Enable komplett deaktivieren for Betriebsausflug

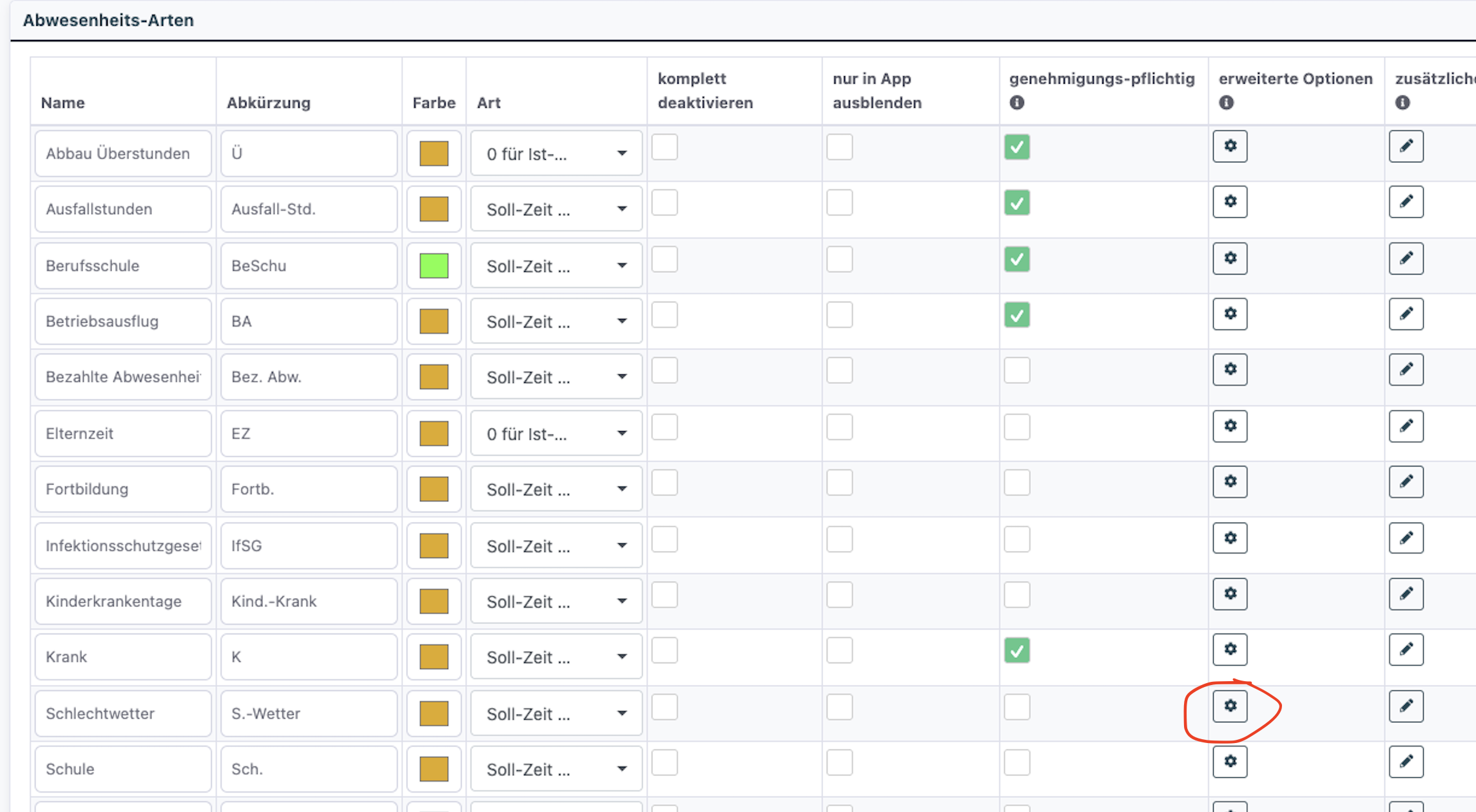click(665, 315)
